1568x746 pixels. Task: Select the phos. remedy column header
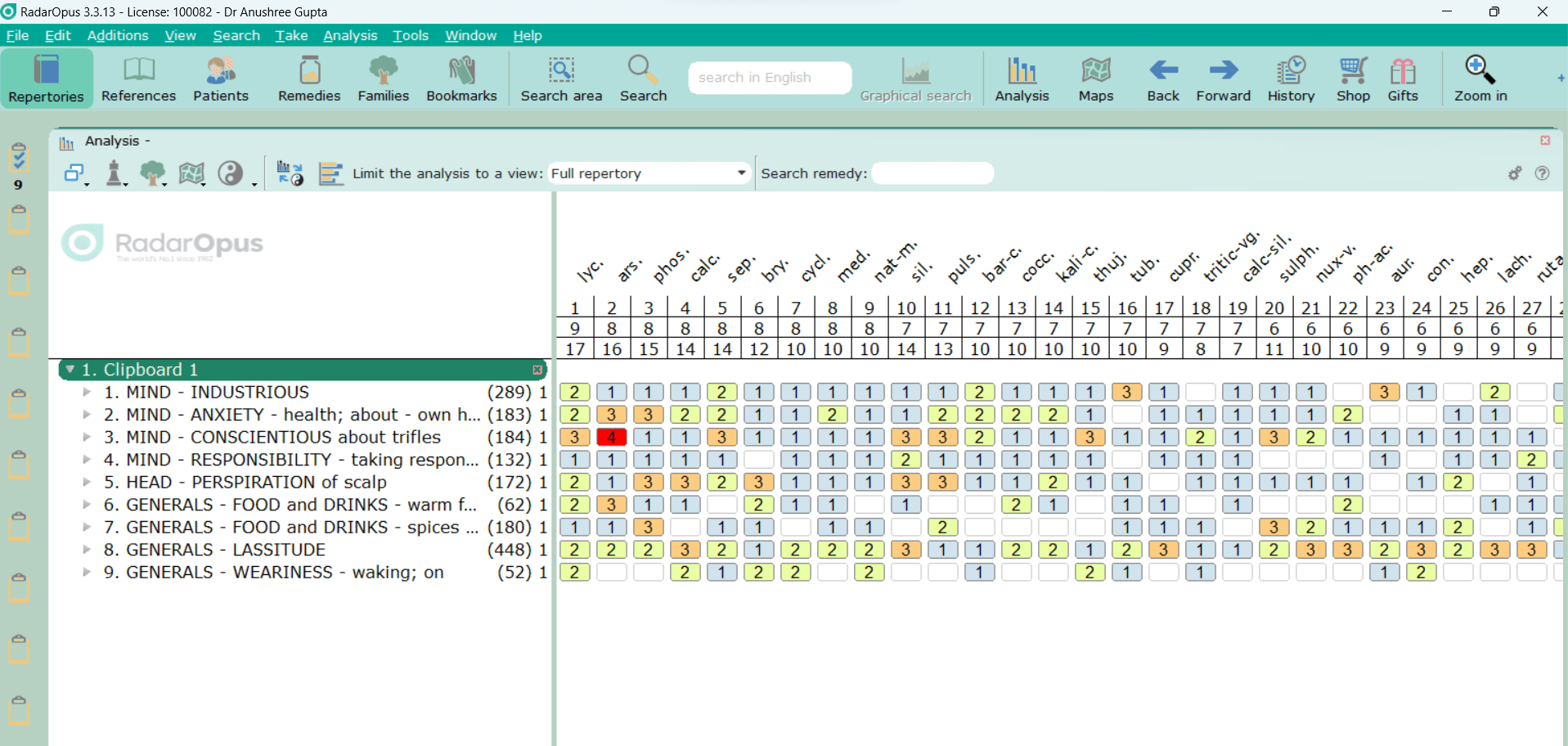pos(671,266)
